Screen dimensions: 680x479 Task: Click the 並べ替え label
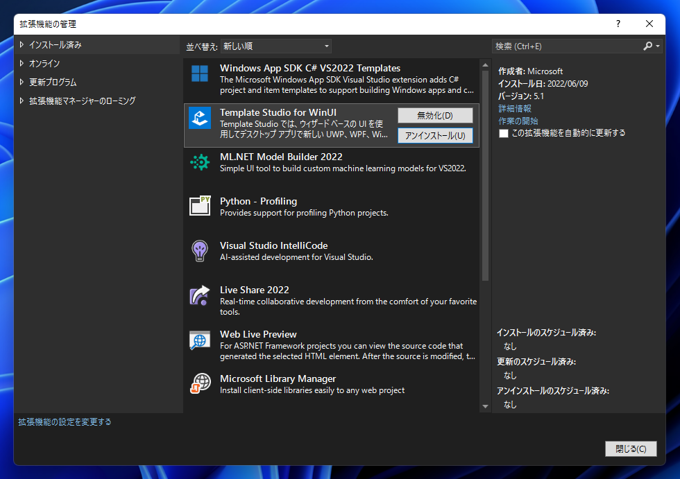pyautogui.click(x=202, y=47)
